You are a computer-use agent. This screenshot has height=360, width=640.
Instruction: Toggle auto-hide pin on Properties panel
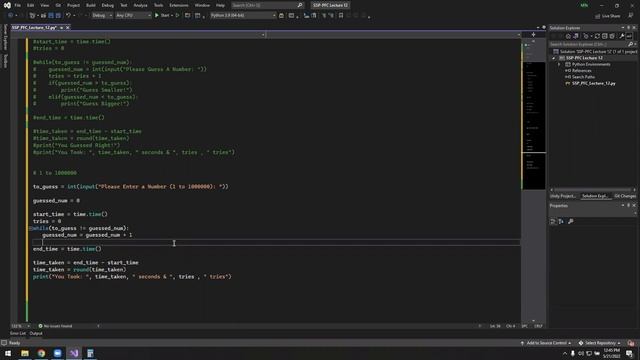[629, 206]
